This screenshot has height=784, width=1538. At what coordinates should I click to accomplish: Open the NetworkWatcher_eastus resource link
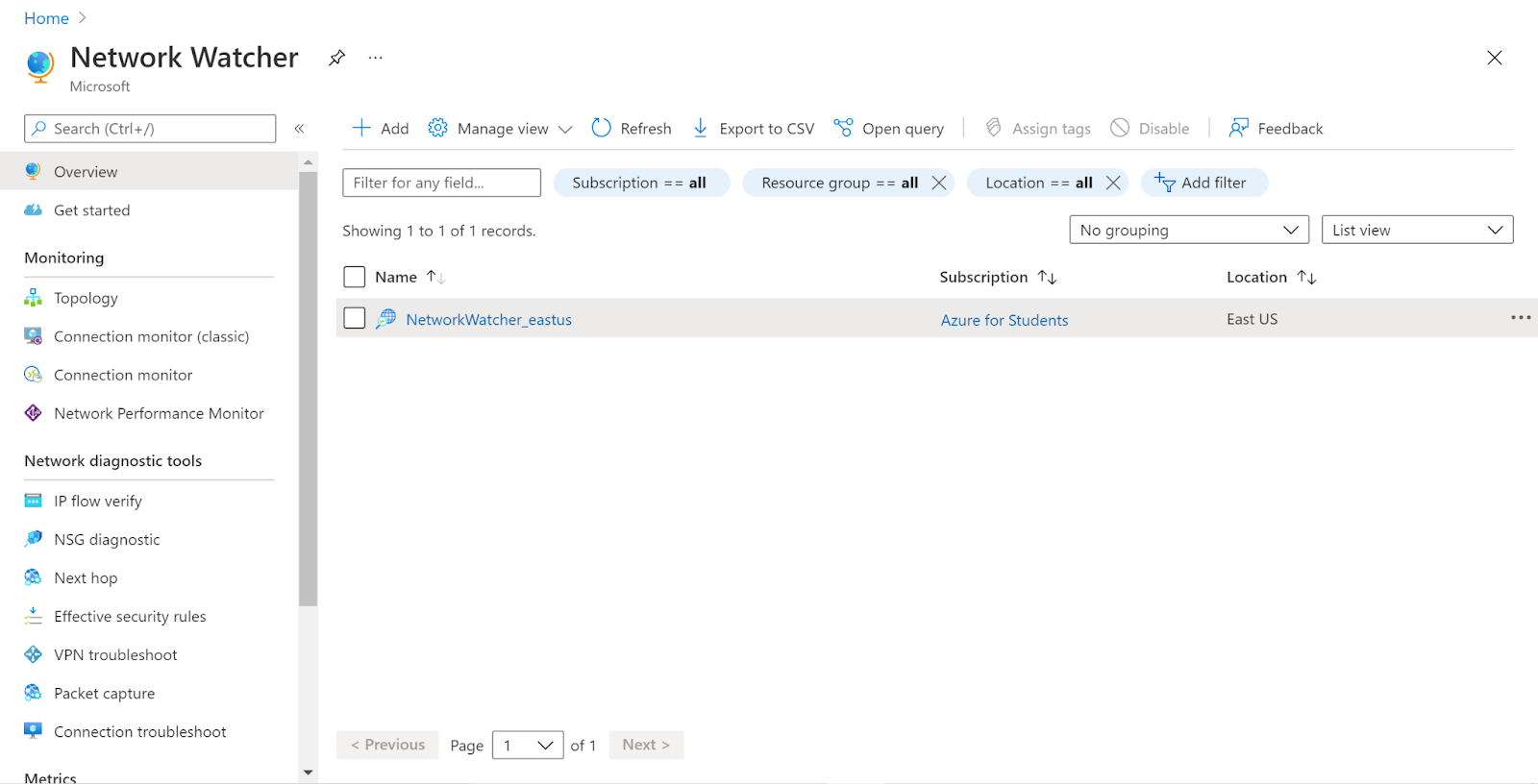pos(488,320)
